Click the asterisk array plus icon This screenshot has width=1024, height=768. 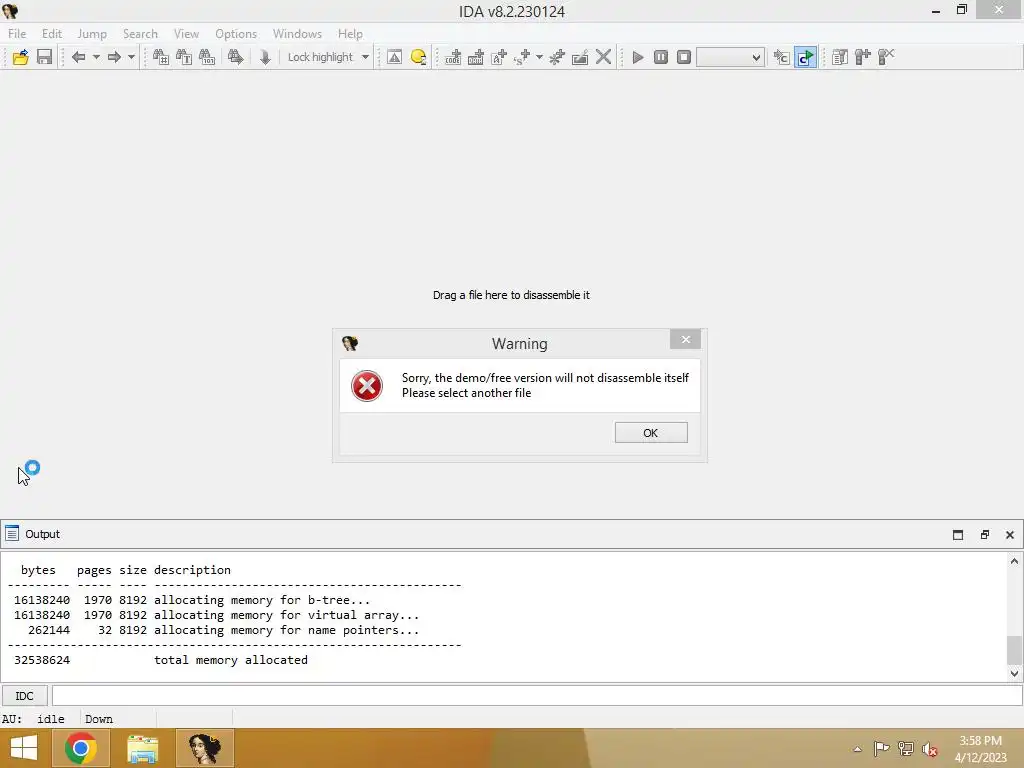(x=556, y=57)
